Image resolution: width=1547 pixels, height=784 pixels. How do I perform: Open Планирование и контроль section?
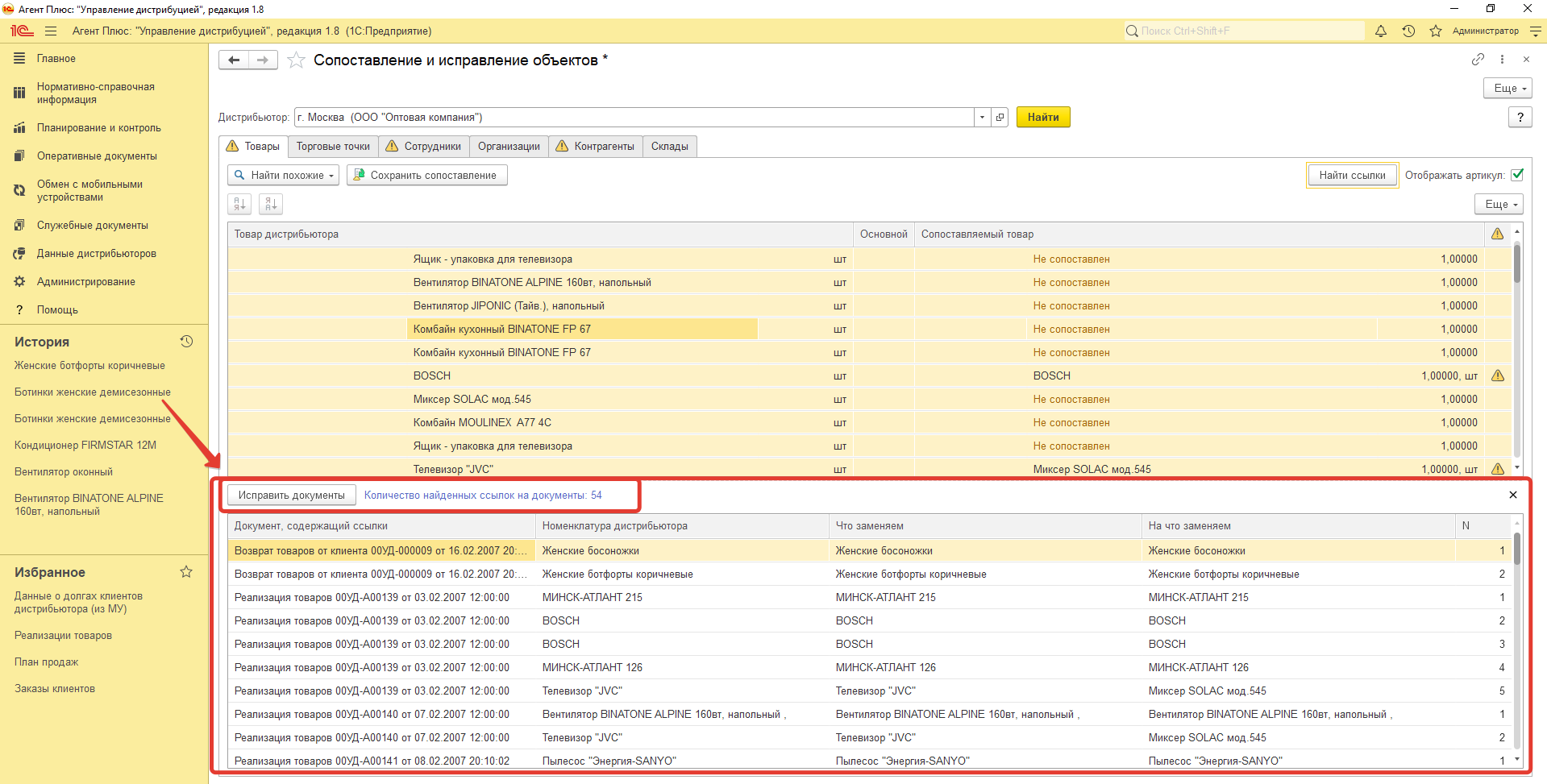98,128
